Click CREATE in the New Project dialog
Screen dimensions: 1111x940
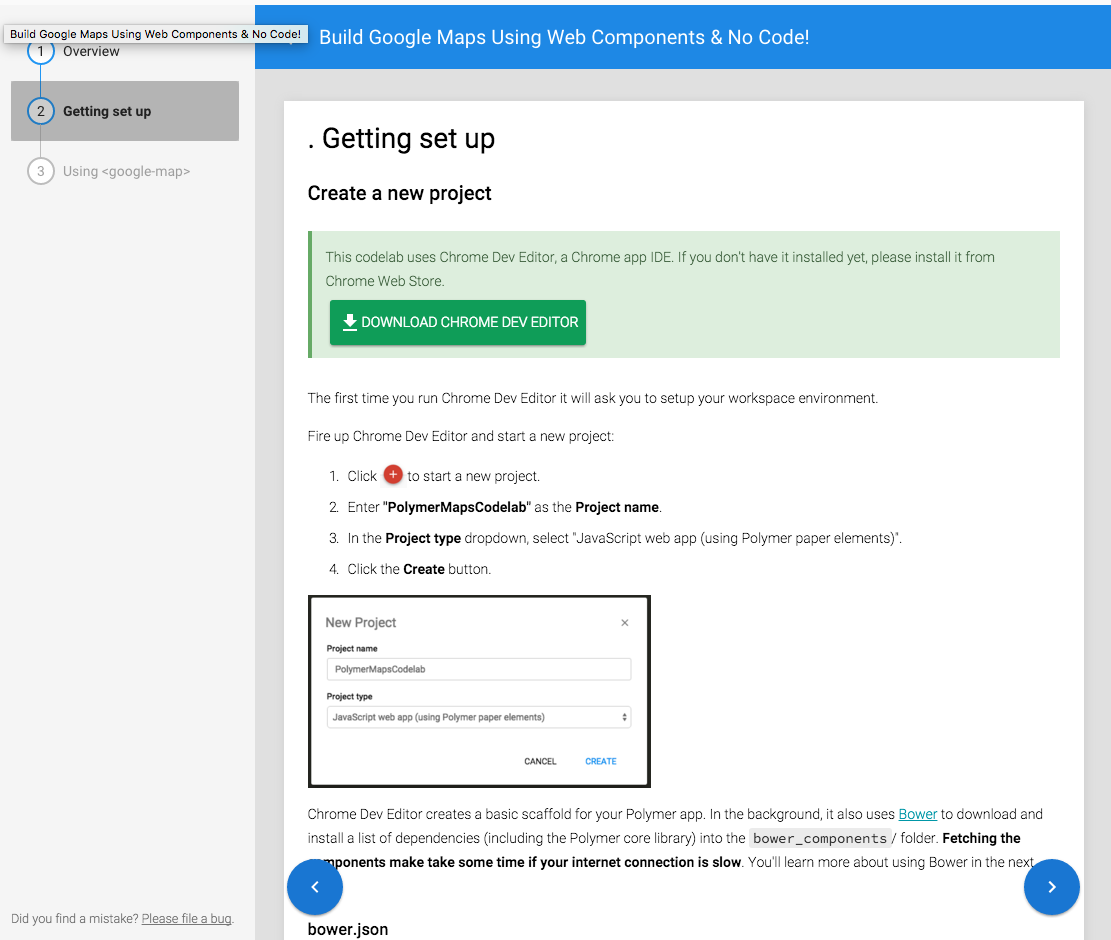coord(601,761)
